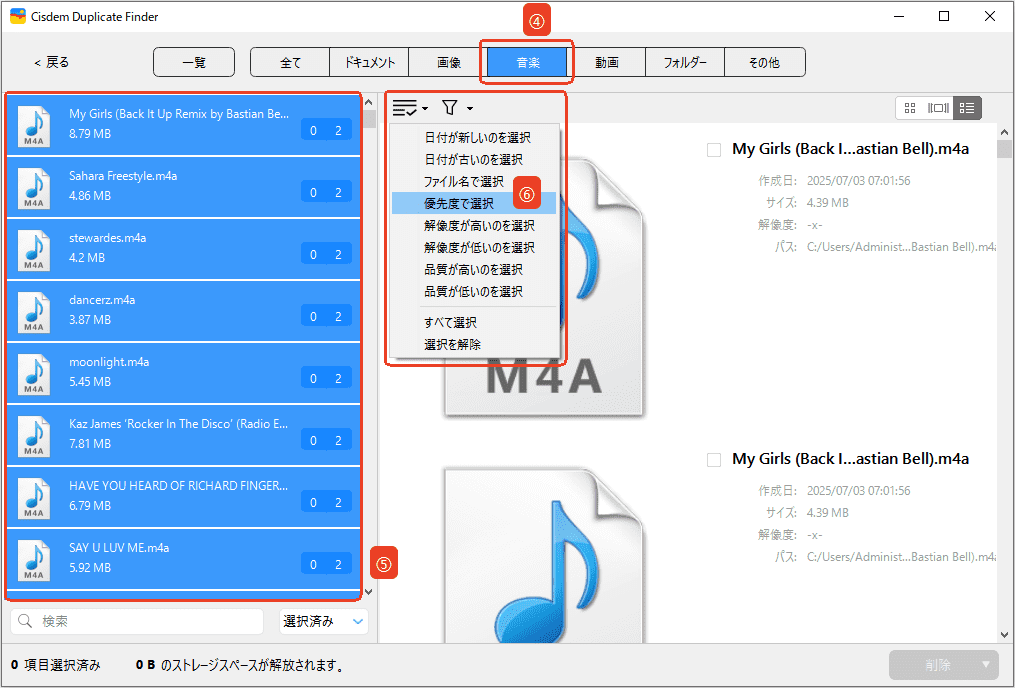Open the filter funnel icon
This screenshot has width=1015, height=688.
[450, 108]
